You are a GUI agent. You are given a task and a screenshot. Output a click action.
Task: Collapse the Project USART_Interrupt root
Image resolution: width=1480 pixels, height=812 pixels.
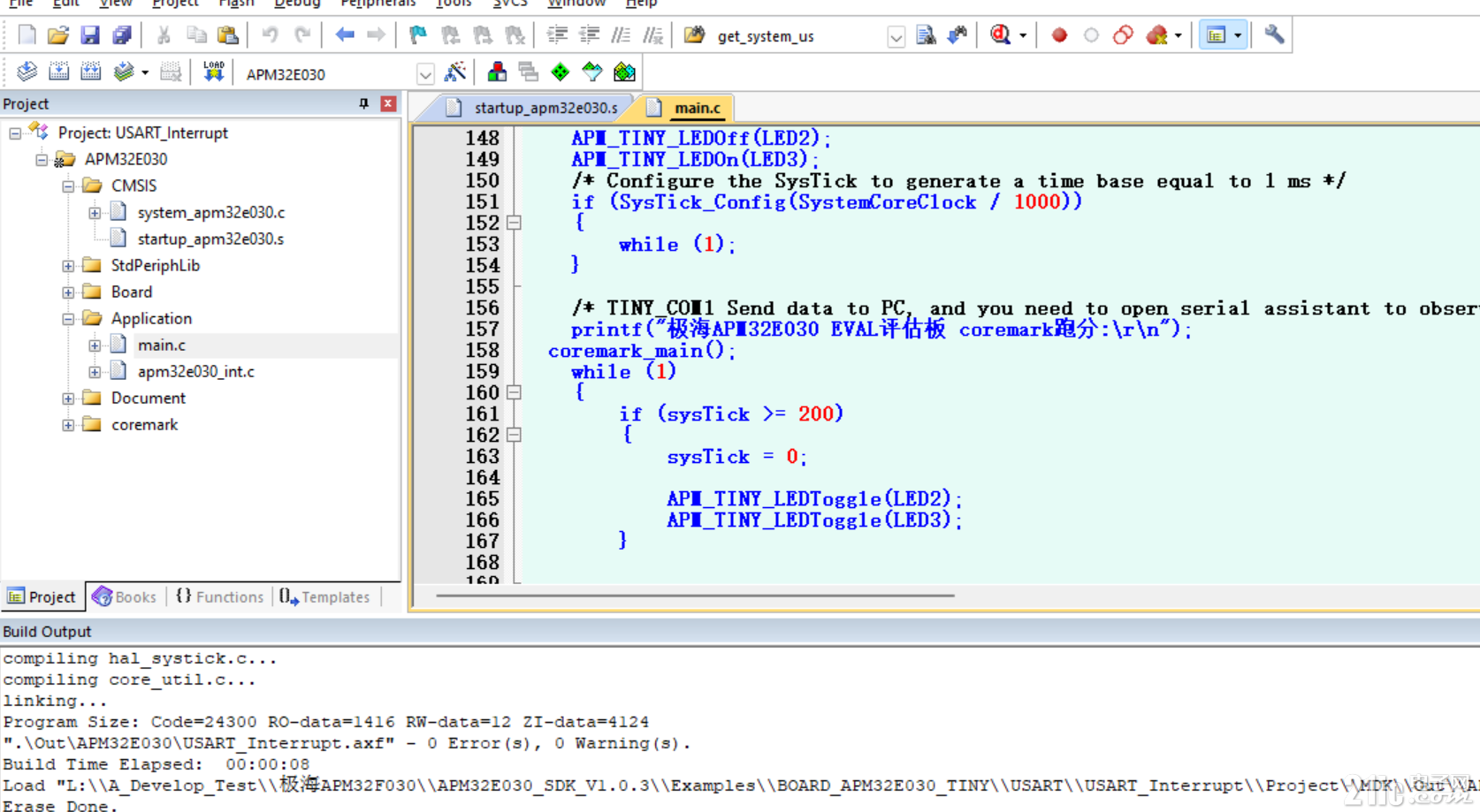coord(15,133)
